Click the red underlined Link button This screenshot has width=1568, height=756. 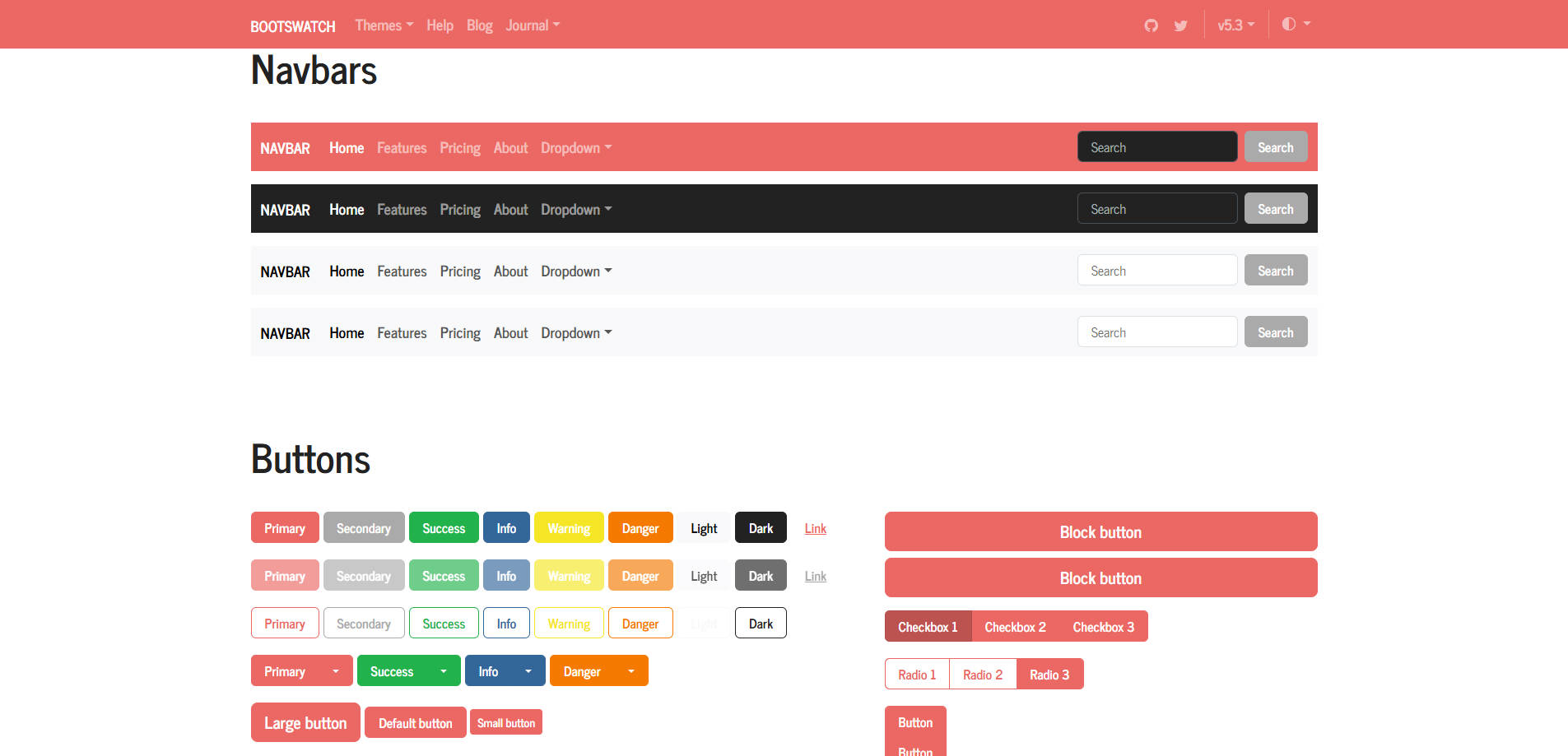(x=815, y=528)
